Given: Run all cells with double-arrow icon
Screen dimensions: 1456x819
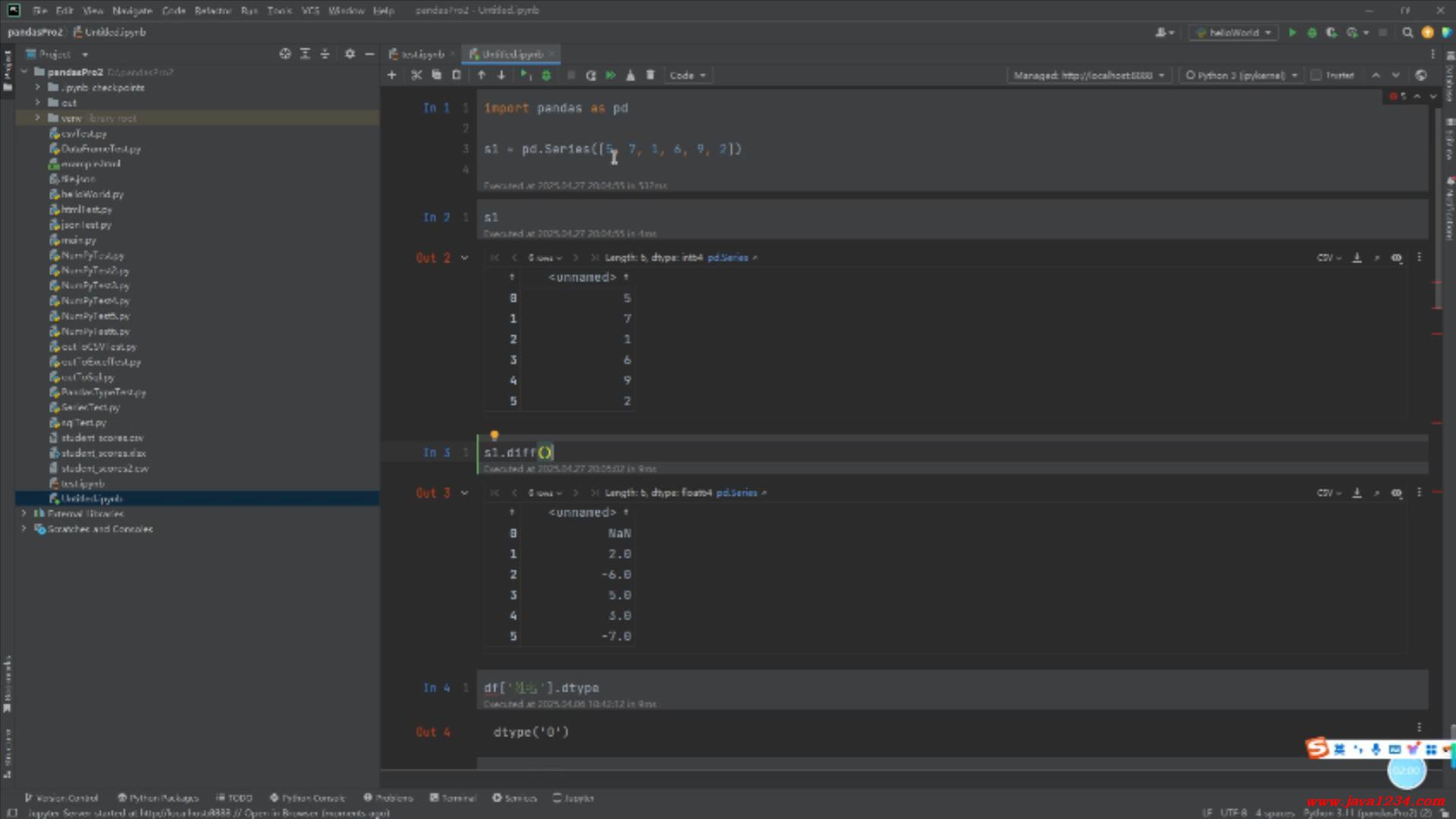Looking at the screenshot, I should 610,75.
